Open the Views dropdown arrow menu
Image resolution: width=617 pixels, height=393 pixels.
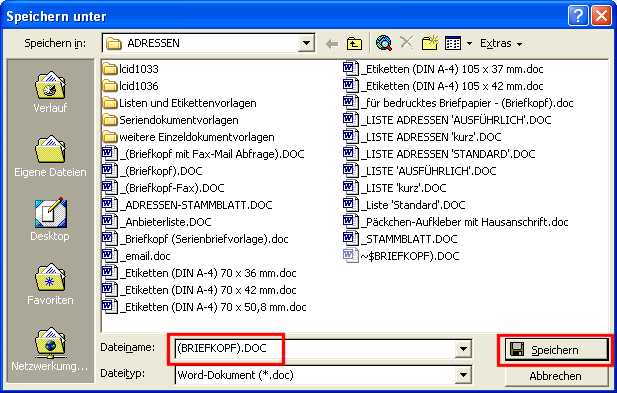pyautogui.click(x=469, y=43)
